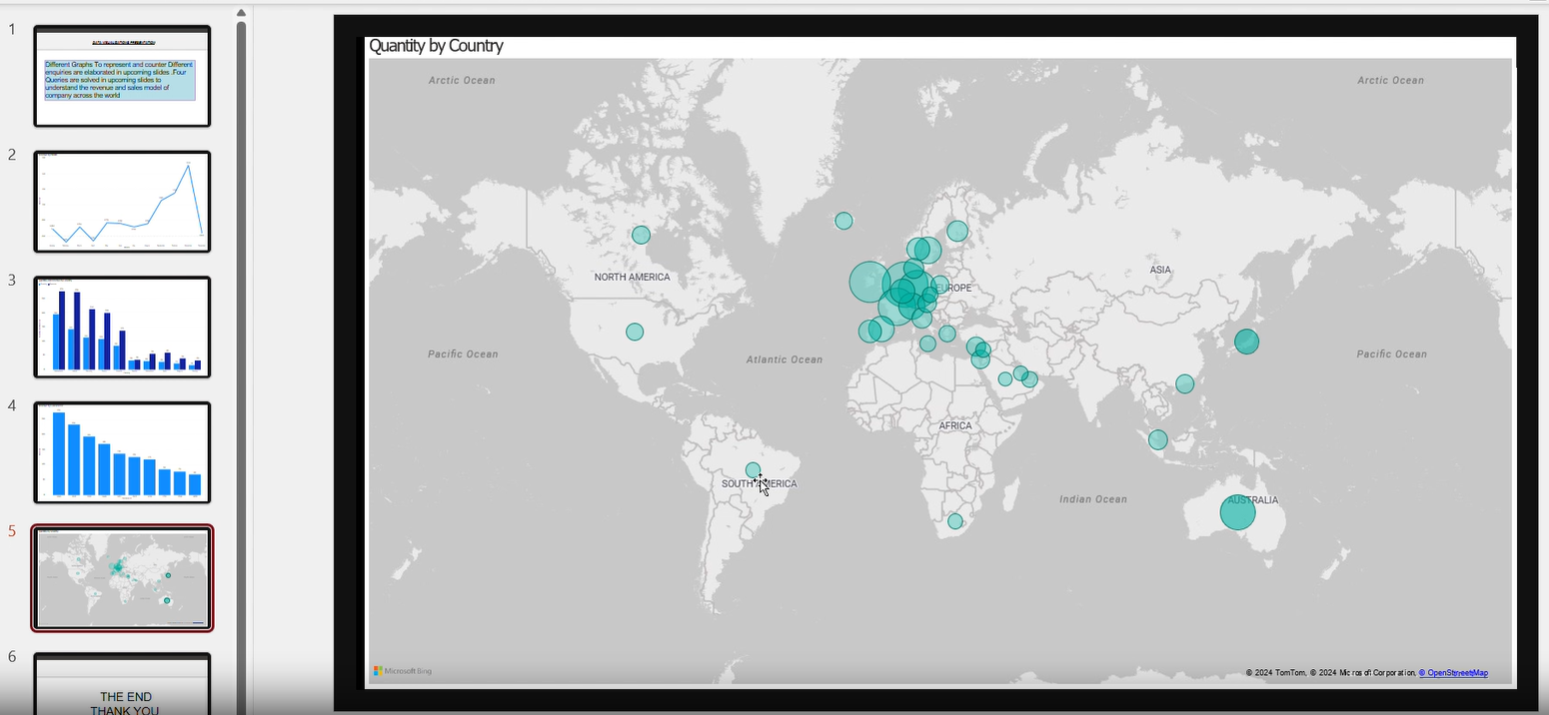Click the South America (Brazil) bubble
Viewport: 1549px width, 715px height.
[753, 470]
